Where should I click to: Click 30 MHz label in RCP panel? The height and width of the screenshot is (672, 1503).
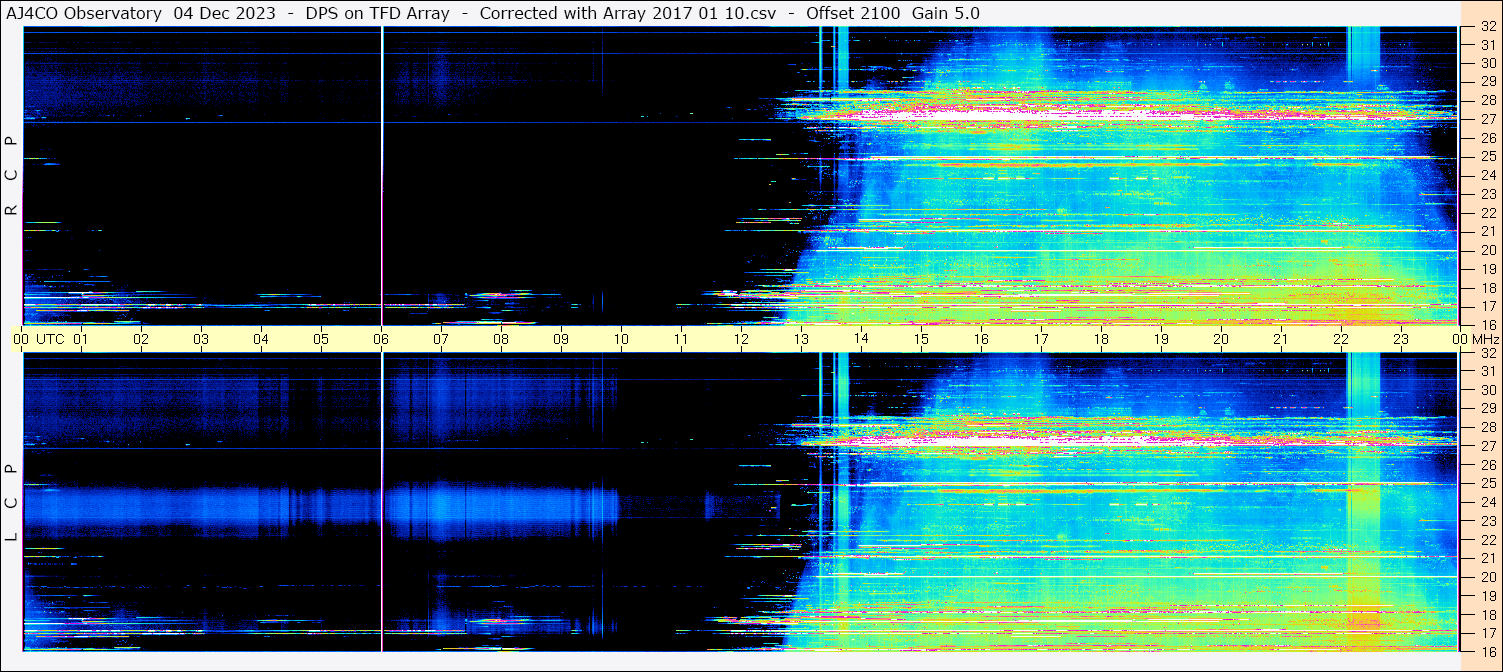click(x=1487, y=63)
